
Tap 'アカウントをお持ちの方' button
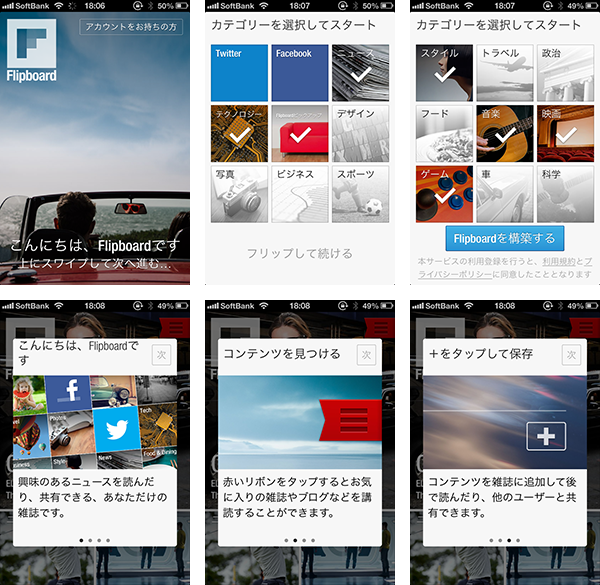click(x=131, y=27)
